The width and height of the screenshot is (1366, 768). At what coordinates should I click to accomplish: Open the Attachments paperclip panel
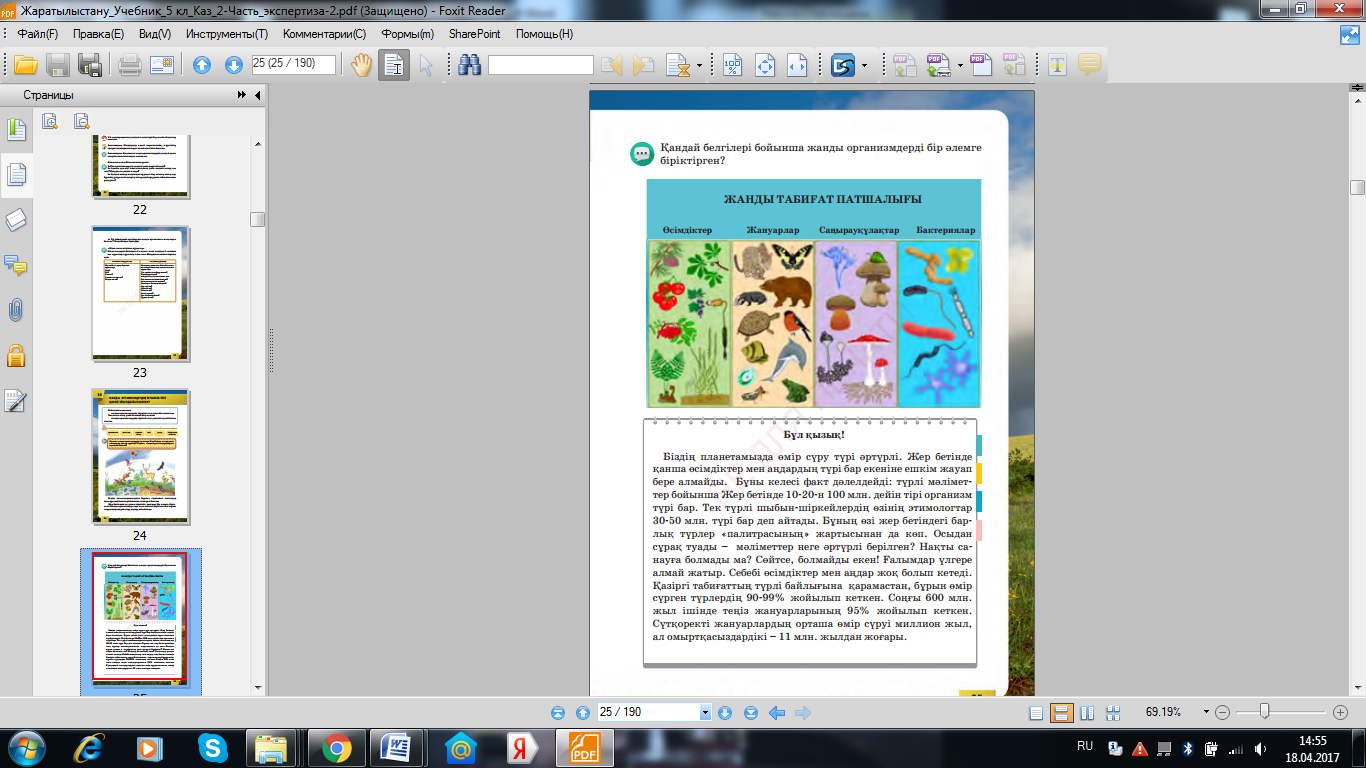click(16, 311)
